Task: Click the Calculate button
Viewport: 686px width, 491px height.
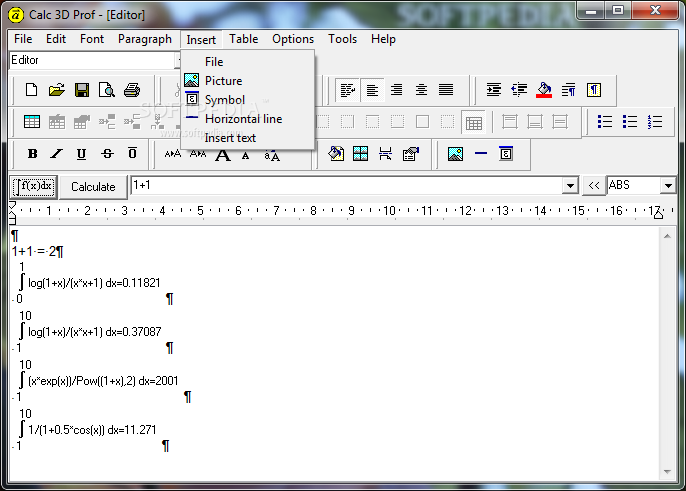Action: pyautogui.click(x=93, y=187)
